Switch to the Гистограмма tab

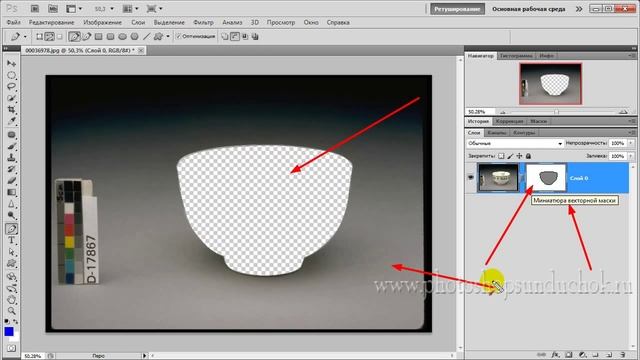coord(516,56)
